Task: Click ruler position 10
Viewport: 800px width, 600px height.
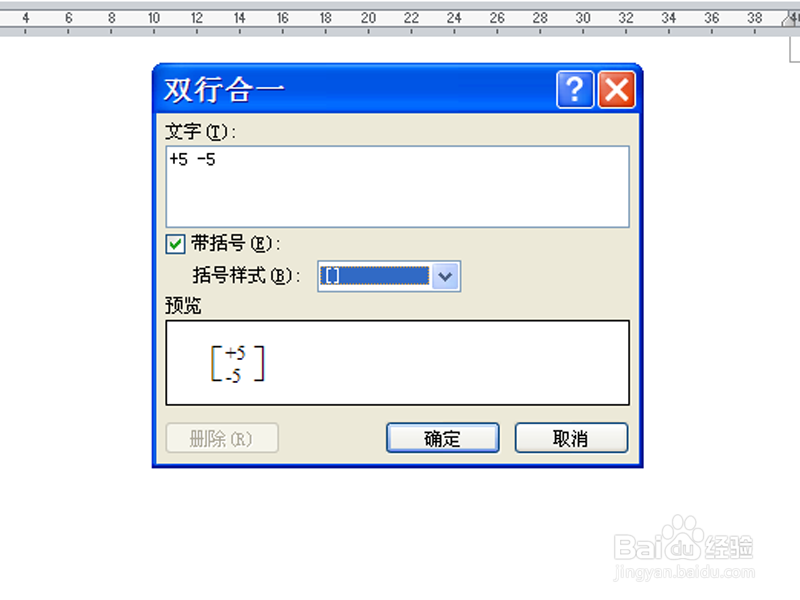Action: (154, 18)
